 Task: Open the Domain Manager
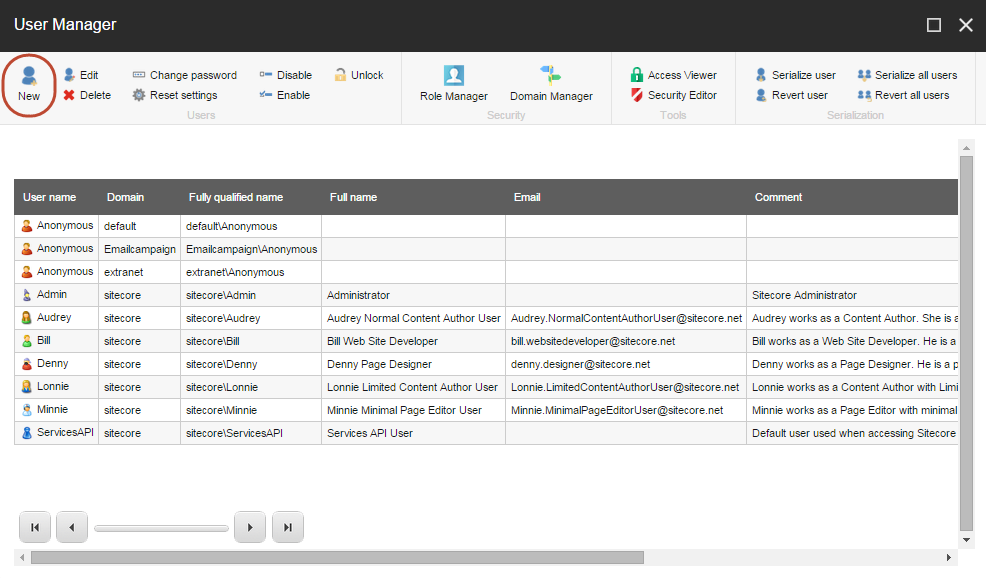551,85
